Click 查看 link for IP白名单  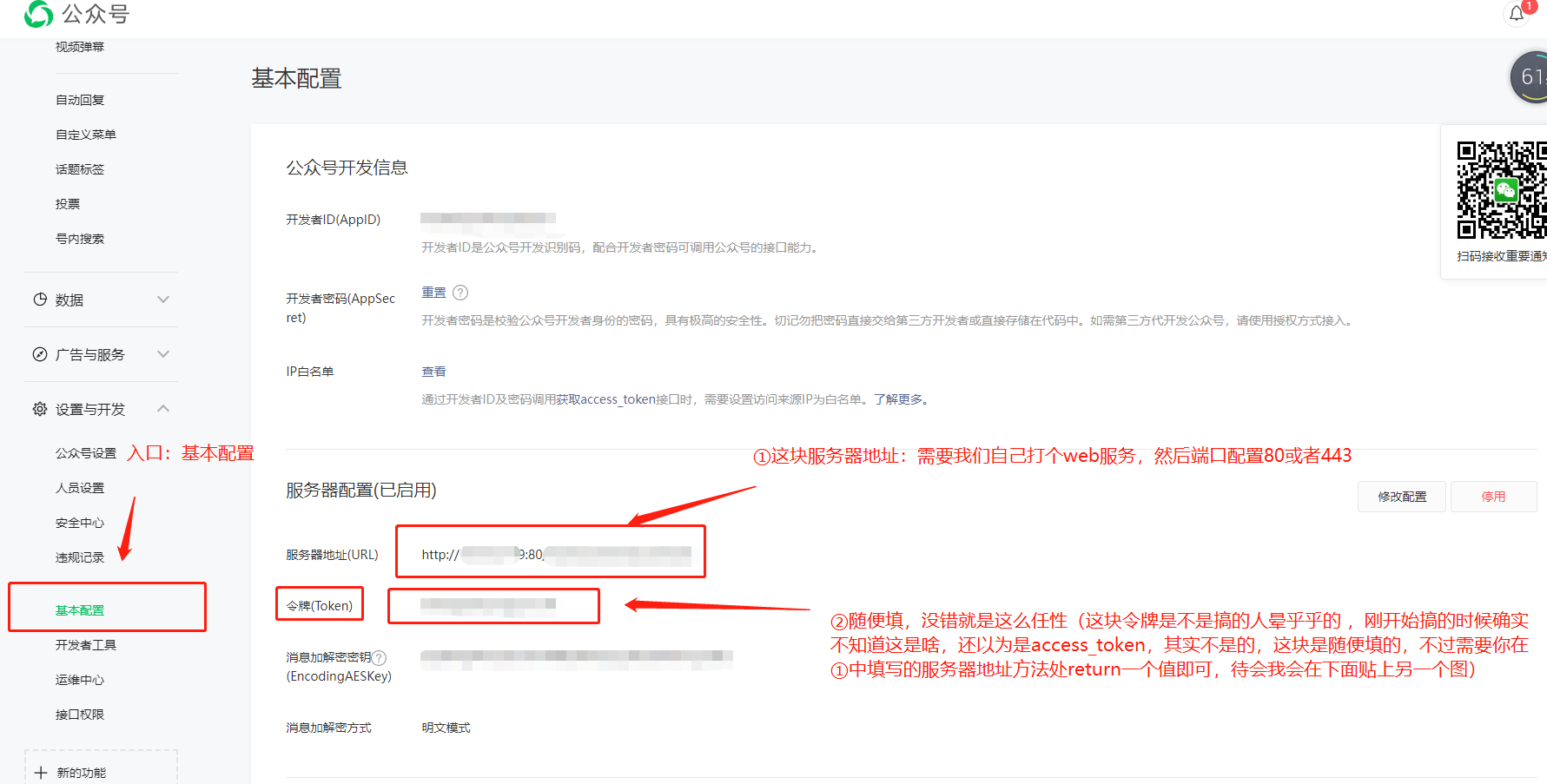tap(434, 372)
